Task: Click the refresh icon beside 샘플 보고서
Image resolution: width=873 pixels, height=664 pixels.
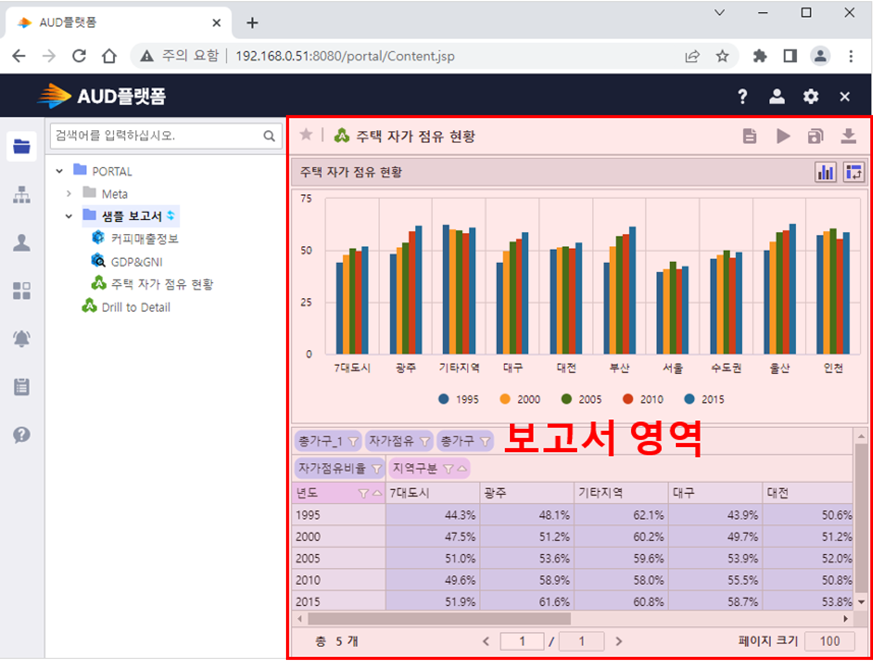Action: (170, 215)
